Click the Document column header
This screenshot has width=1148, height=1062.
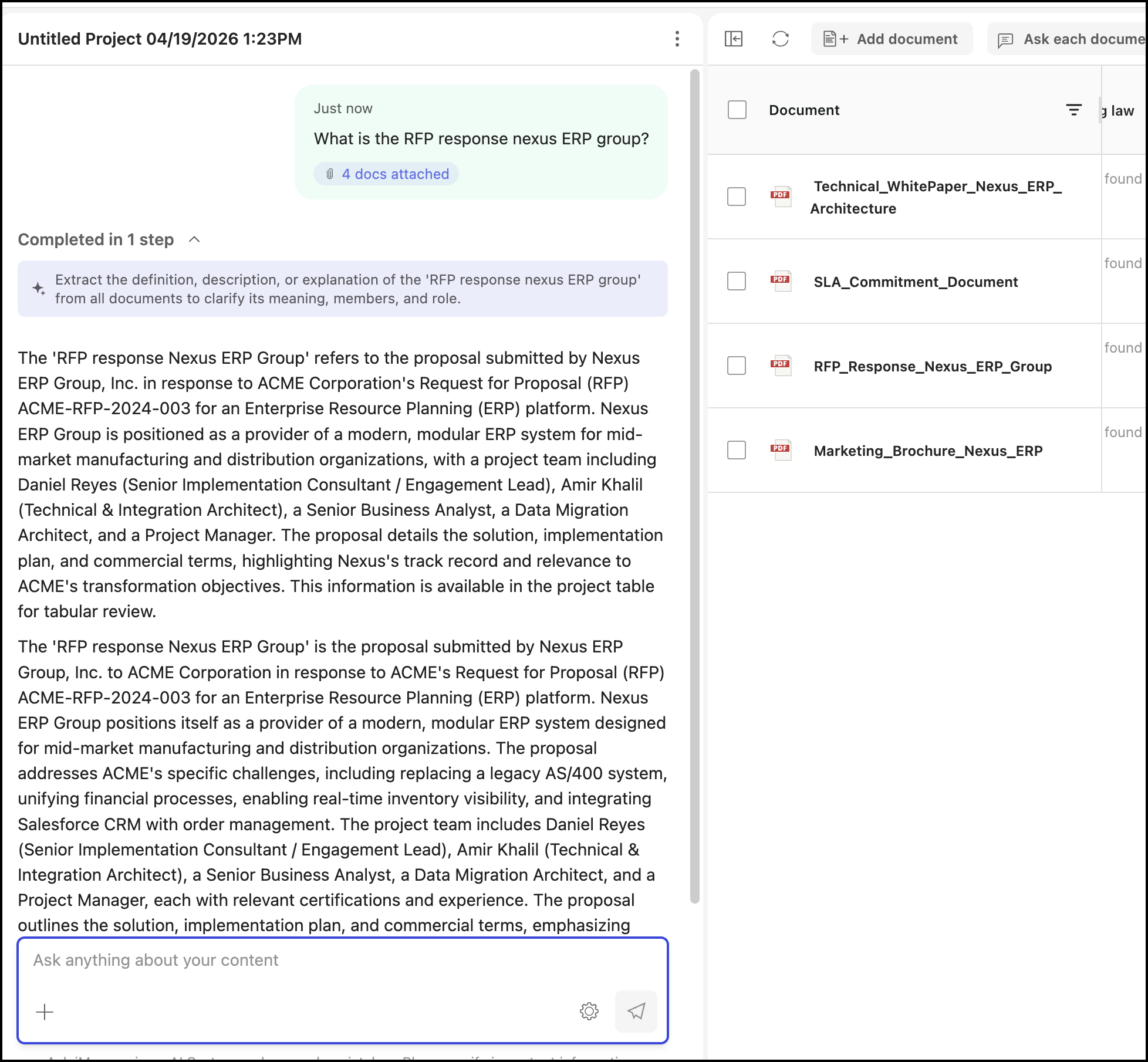[x=804, y=110]
